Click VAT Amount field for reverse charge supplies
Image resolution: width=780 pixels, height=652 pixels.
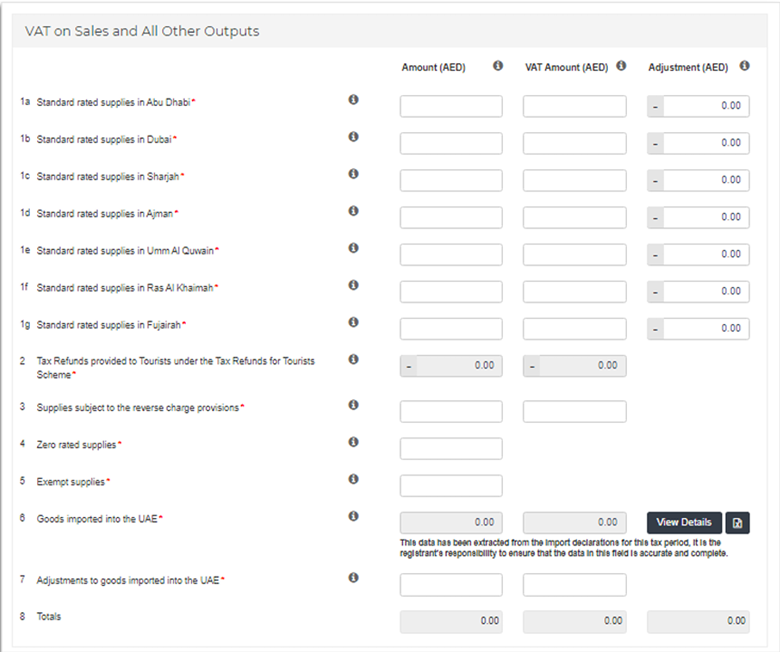574,411
